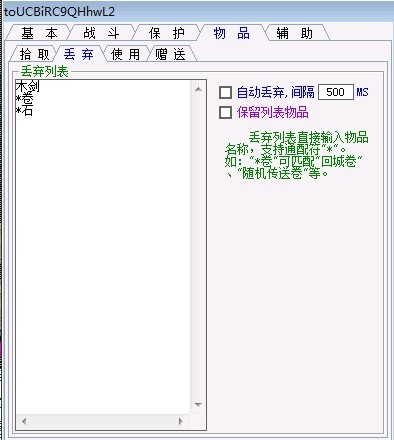The width and height of the screenshot is (394, 440).
Task: Open the 基本 tab
Action: [x=39, y=33]
